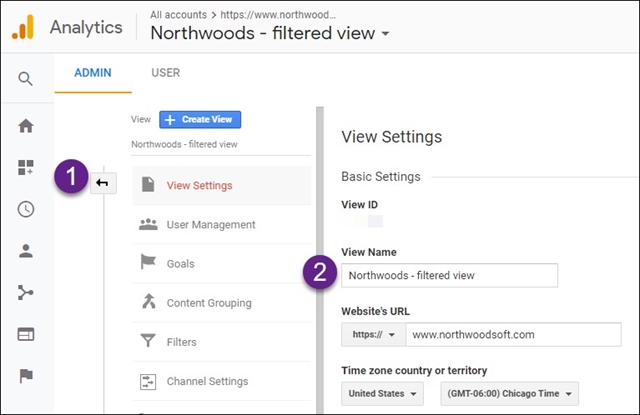The image size is (640, 415).
Task: Open Realtime reports clock icon
Action: coord(26,209)
